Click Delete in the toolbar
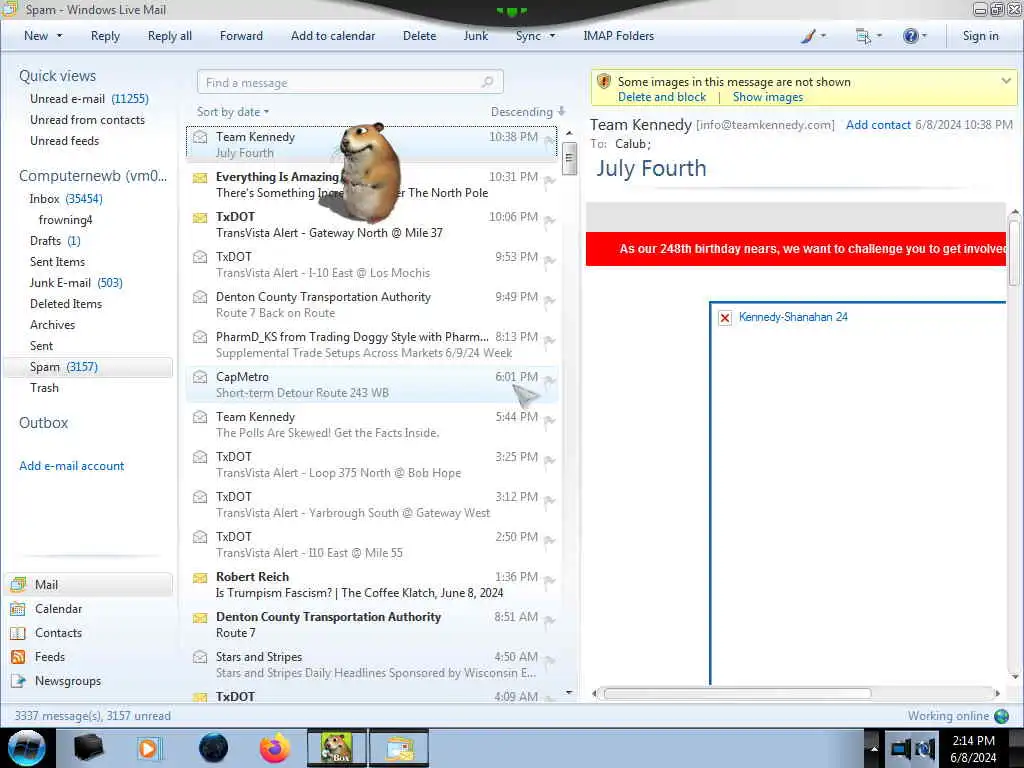The image size is (1024, 768). 419,36
